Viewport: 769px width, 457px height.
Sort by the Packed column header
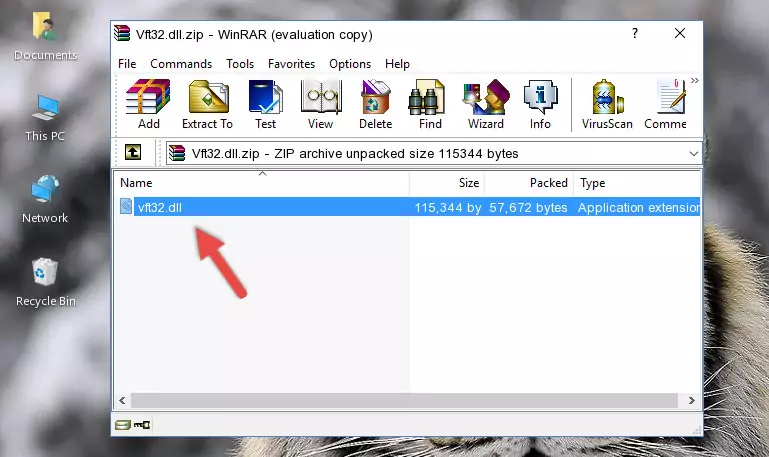[529, 183]
